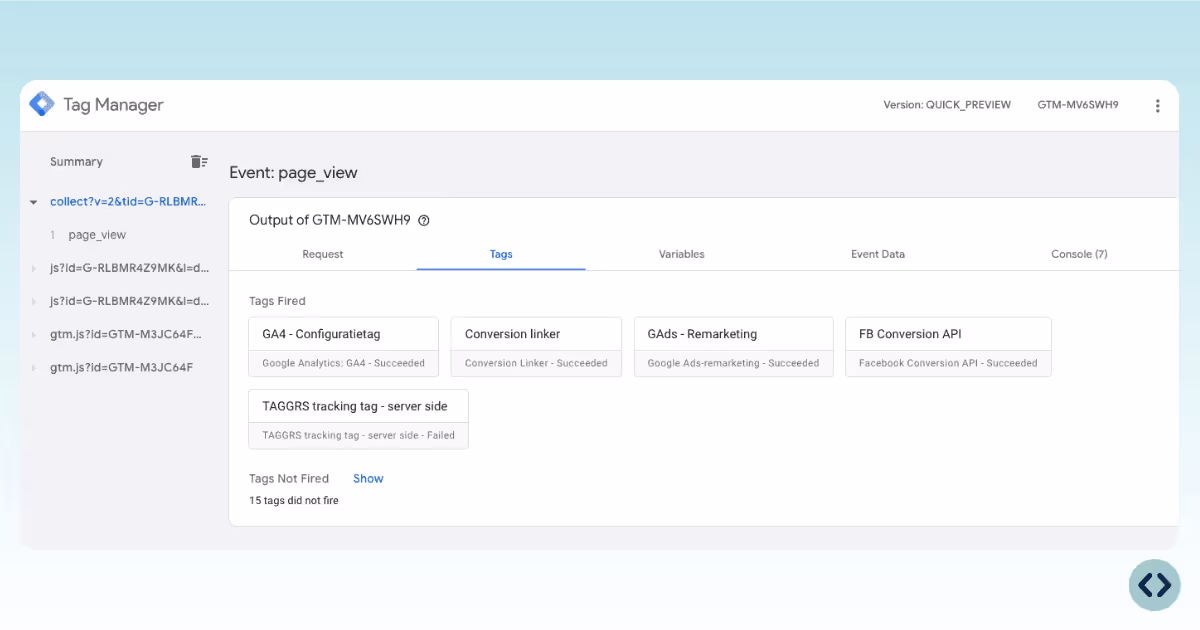Click the Output of GTM-MV6SWH9 title
The image size is (1200, 630).
(x=330, y=221)
